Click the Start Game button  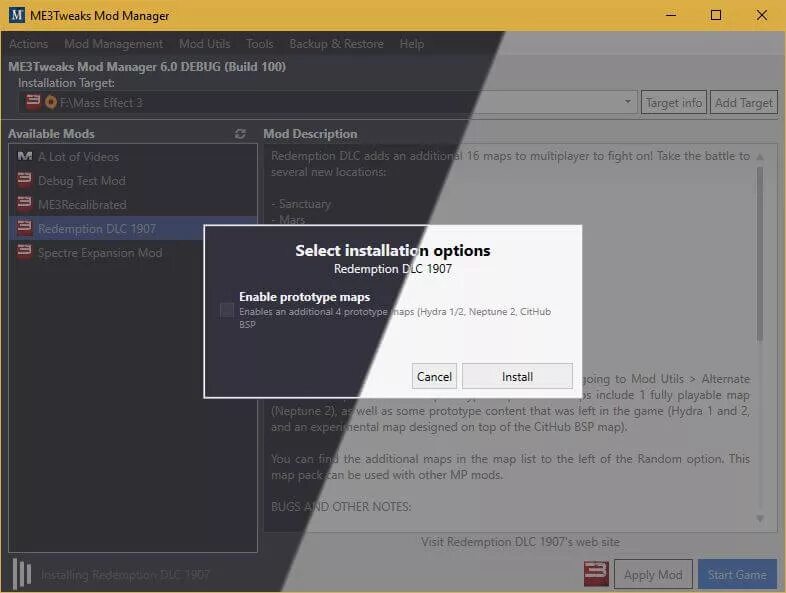(x=737, y=574)
